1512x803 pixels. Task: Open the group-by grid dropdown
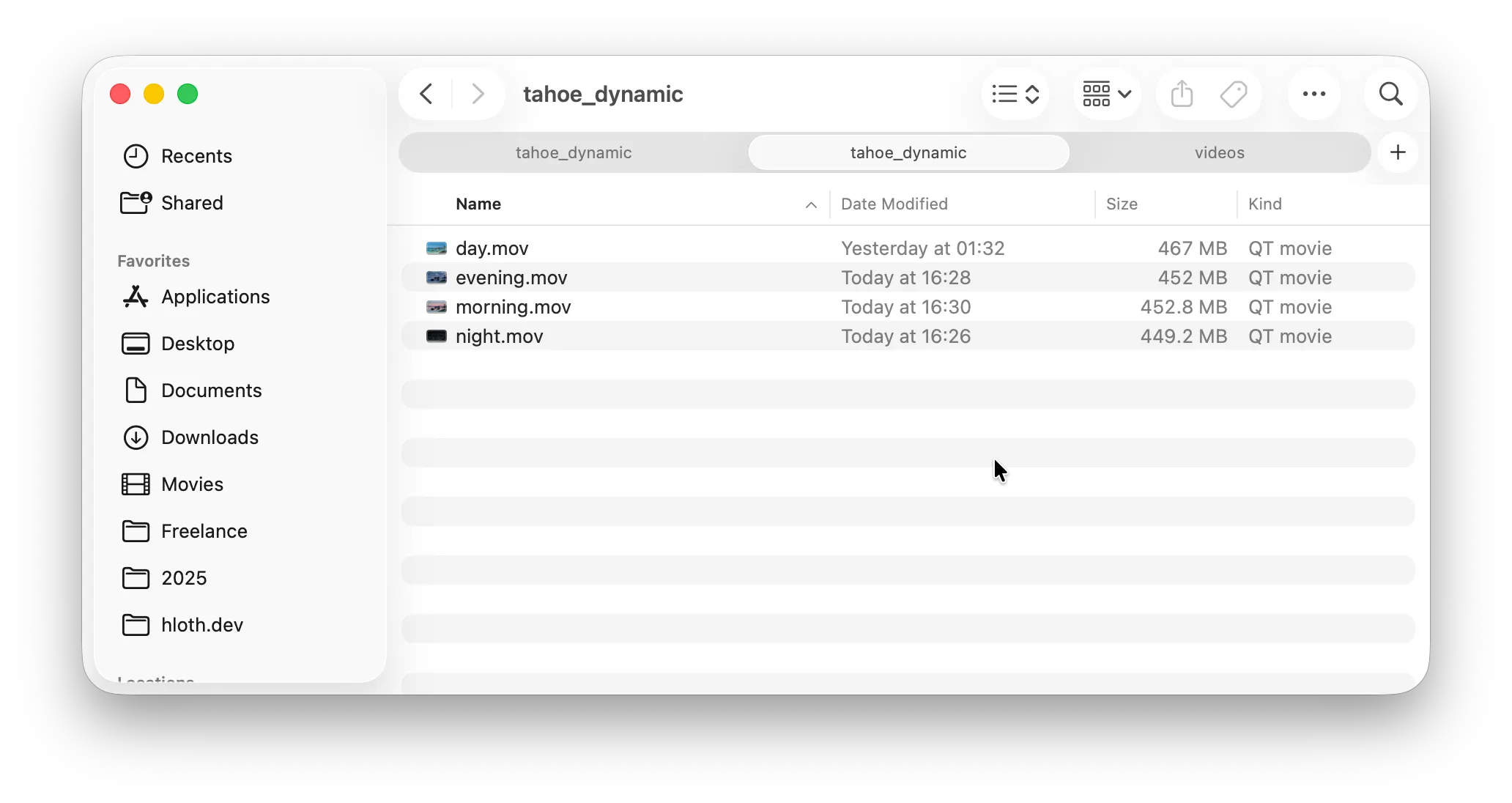click(1107, 94)
